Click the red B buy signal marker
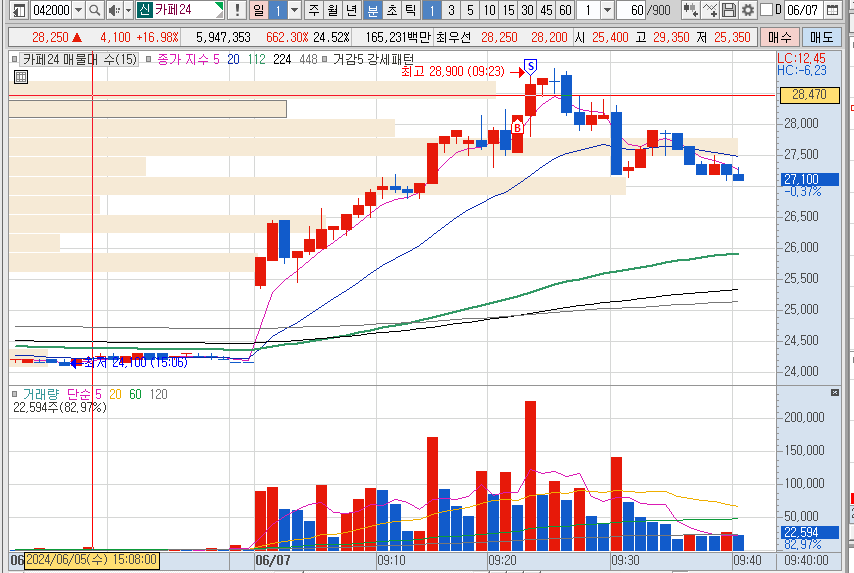The height and width of the screenshot is (573, 854). coord(517,127)
